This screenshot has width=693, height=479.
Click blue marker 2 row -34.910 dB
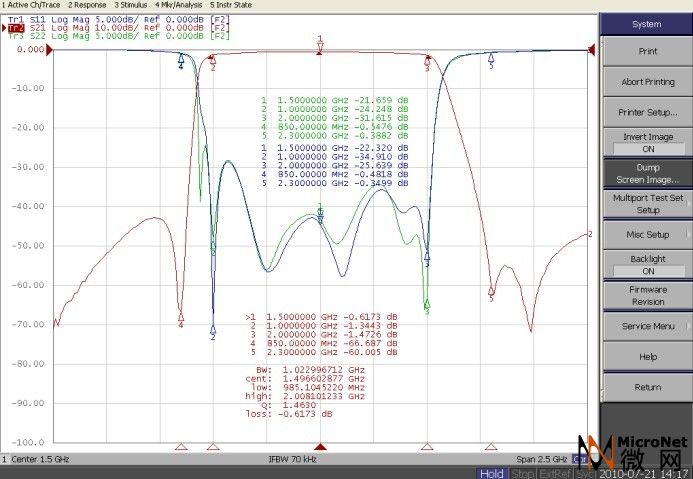(x=335, y=157)
